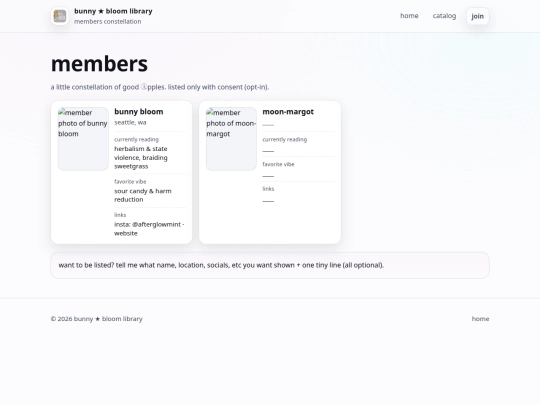The image size is (540, 405).
Task: Click the members page heading
Action: tap(99, 64)
